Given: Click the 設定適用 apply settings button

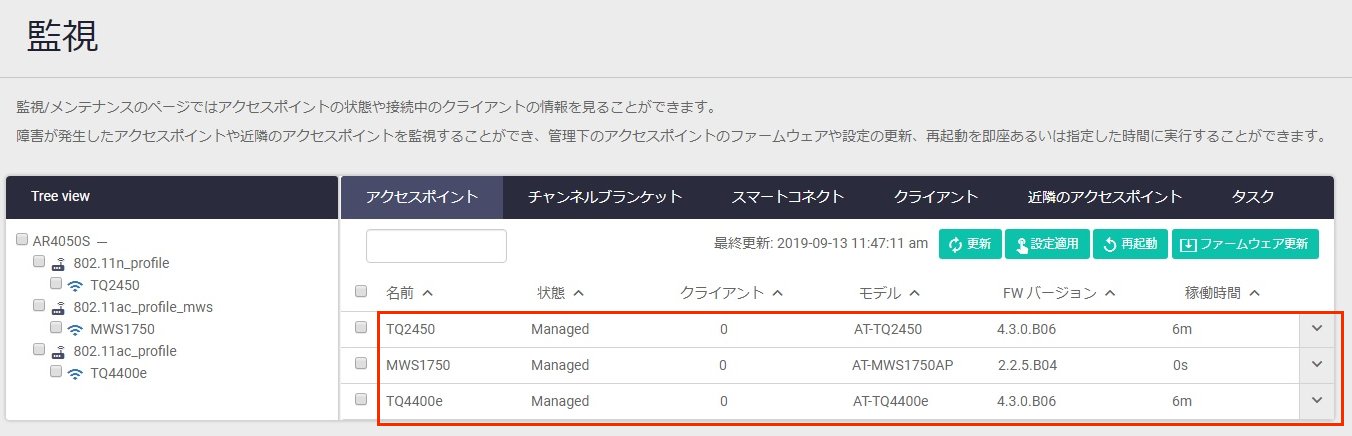Looking at the screenshot, I should coord(1046,245).
